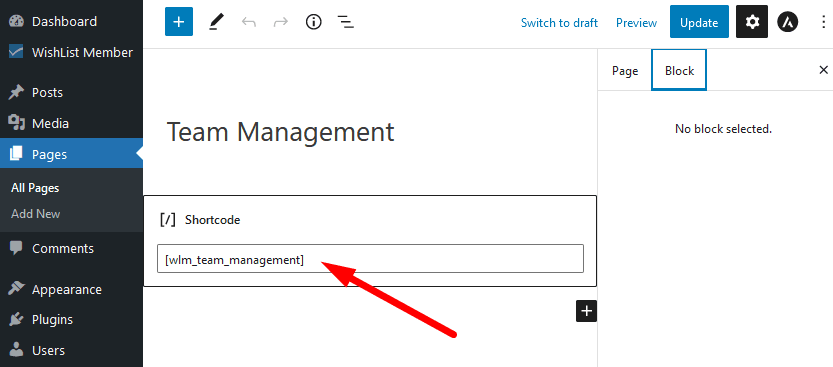Click the shortcode text input field
Image resolution: width=833 pixels, height=367 pixels.
370,259
